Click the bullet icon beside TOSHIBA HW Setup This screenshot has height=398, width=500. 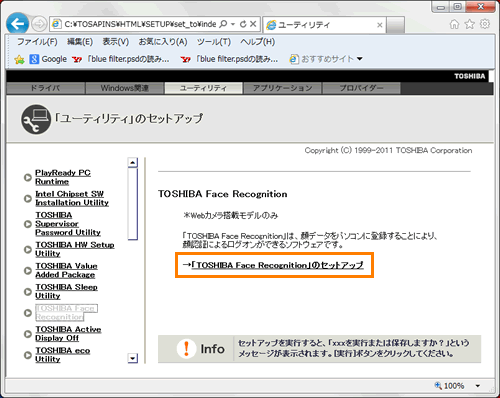tap(28, 250)
